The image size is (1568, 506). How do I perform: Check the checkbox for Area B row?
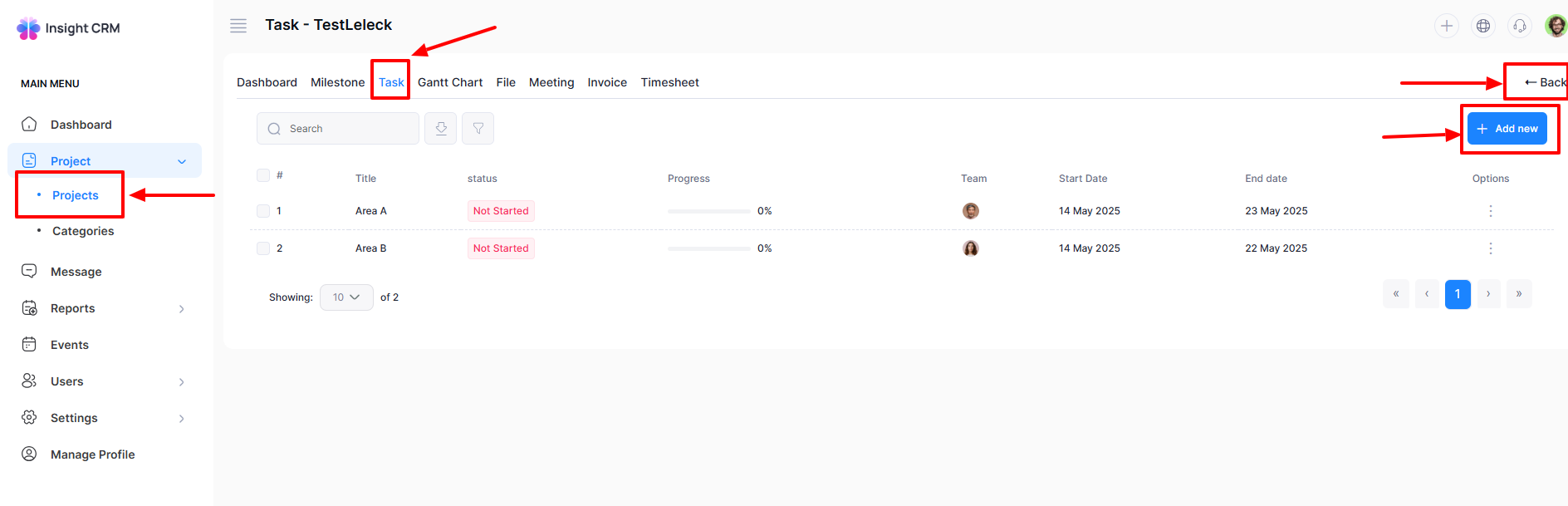263,248
